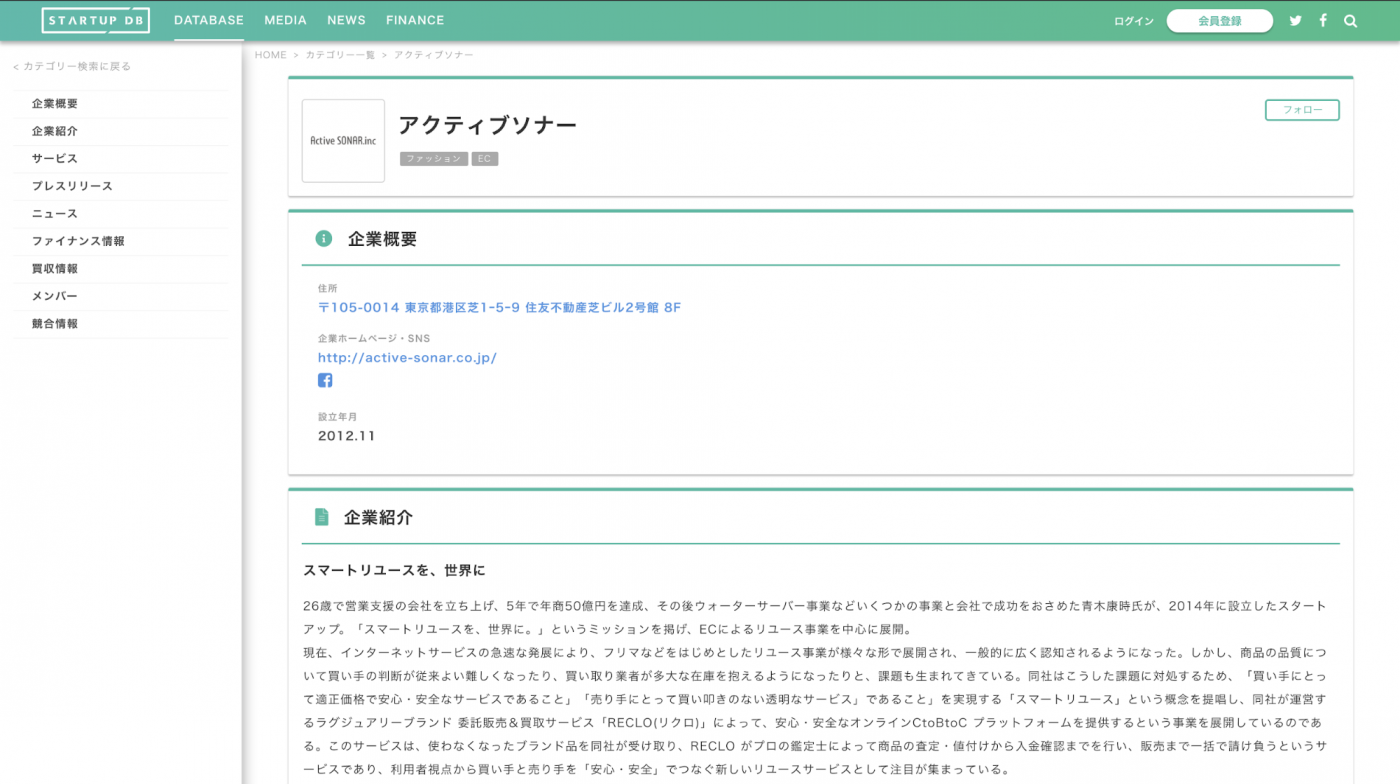Image resolution: width=1400 pixels, height=784 pixels.
Task: Open Twitter icon in header
Action: pos(1296,20)
